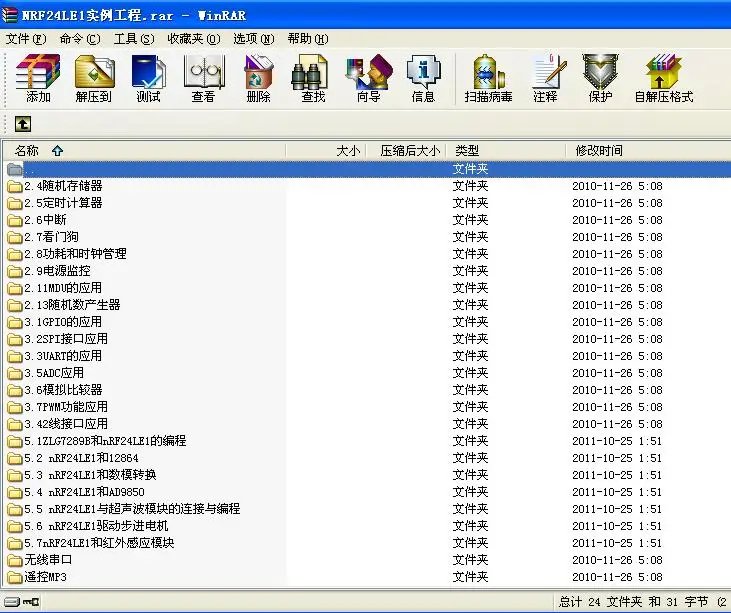Select row 5.1ZLG7289B和nRF24LE1的编程
731x613 pixels.
(368, 441)
